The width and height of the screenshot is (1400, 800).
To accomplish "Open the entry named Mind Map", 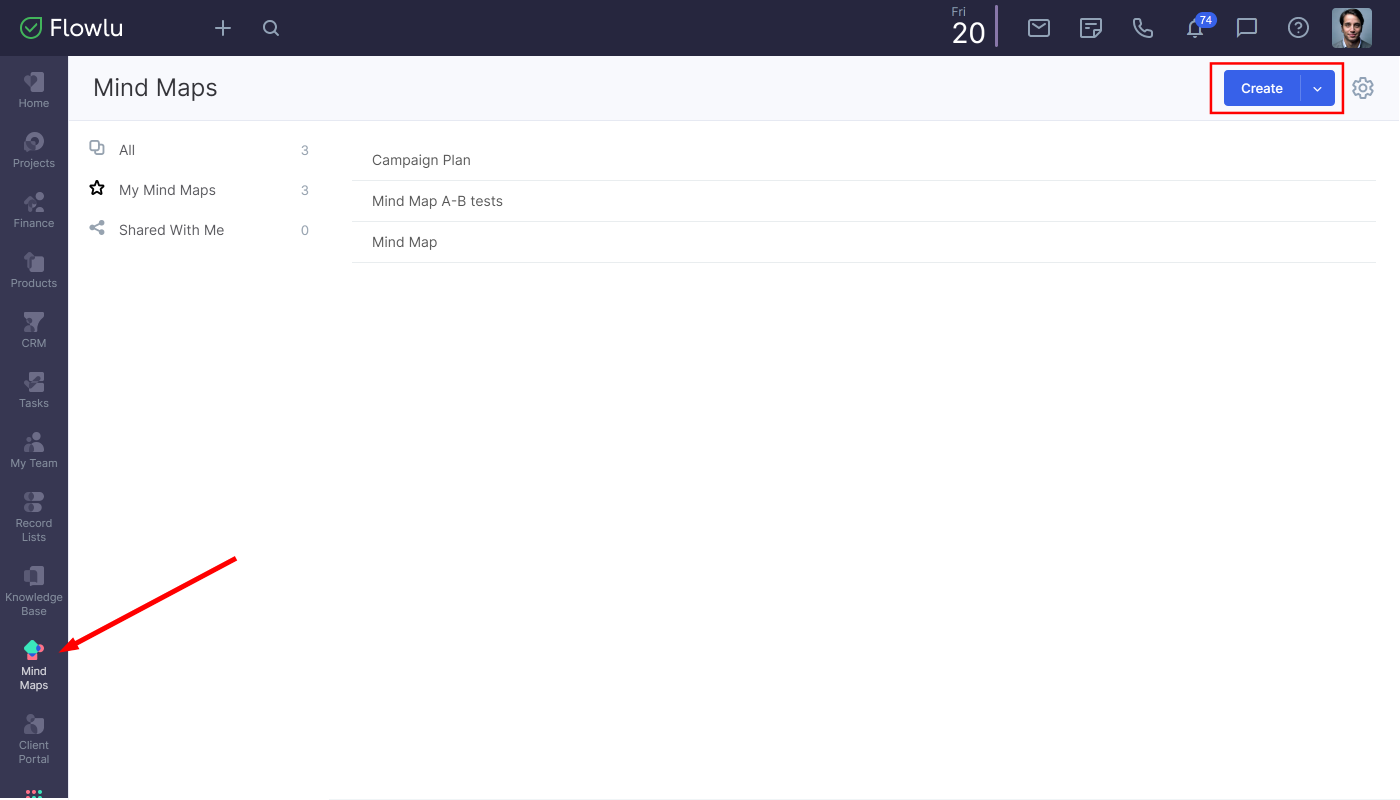I will 864,242.
